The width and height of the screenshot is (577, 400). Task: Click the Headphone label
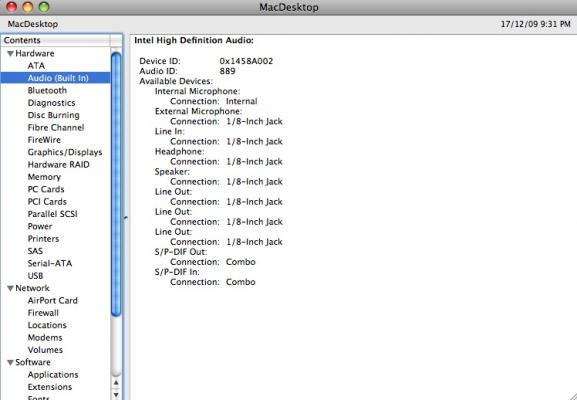coord(179,152)
